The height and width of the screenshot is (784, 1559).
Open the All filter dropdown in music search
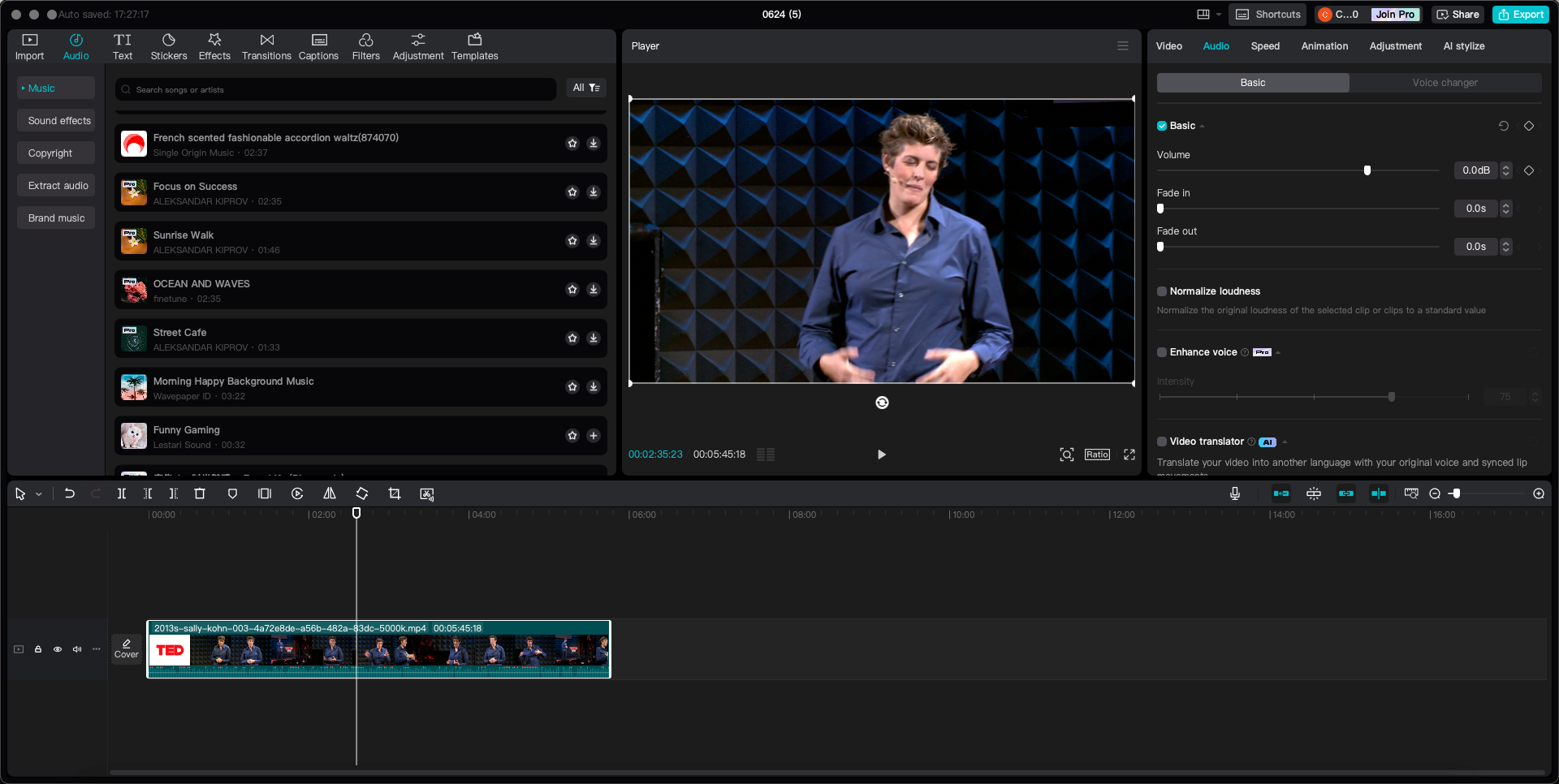[x=586, y=88]
